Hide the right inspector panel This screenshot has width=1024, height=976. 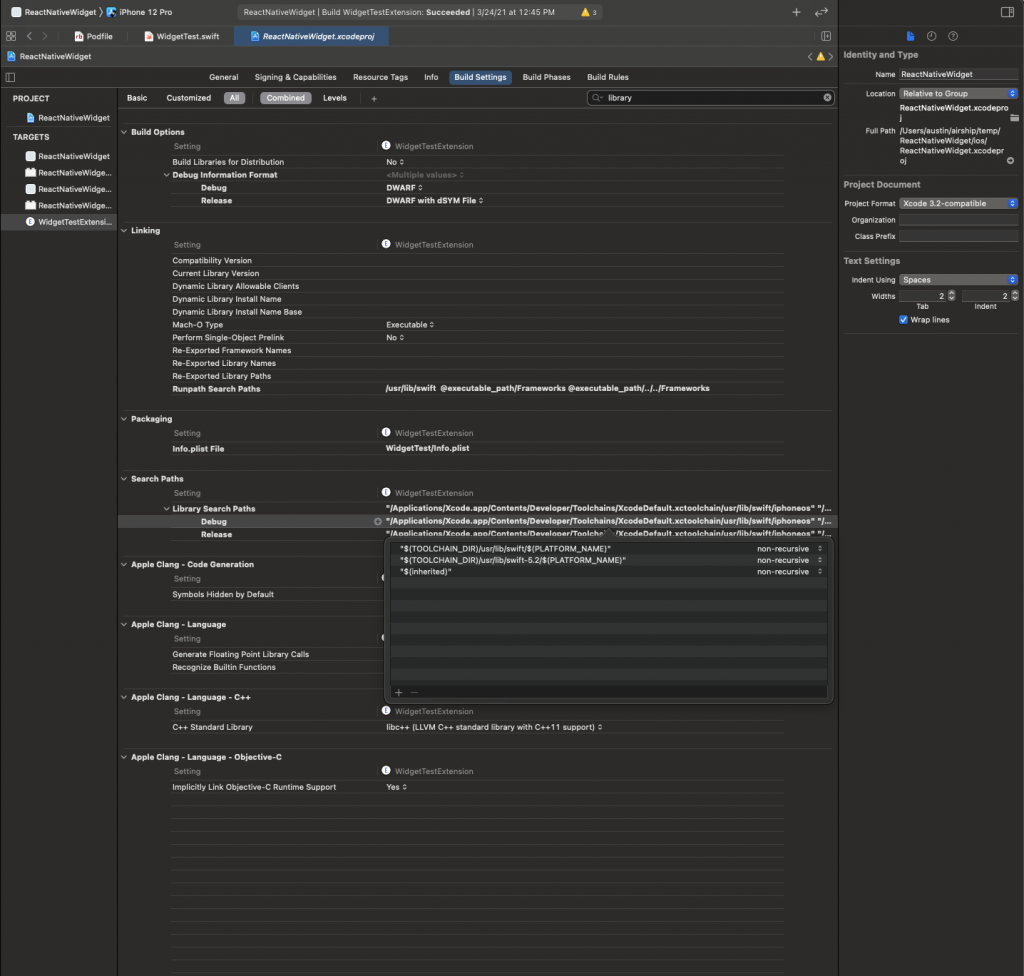[x=1007, y=12]
